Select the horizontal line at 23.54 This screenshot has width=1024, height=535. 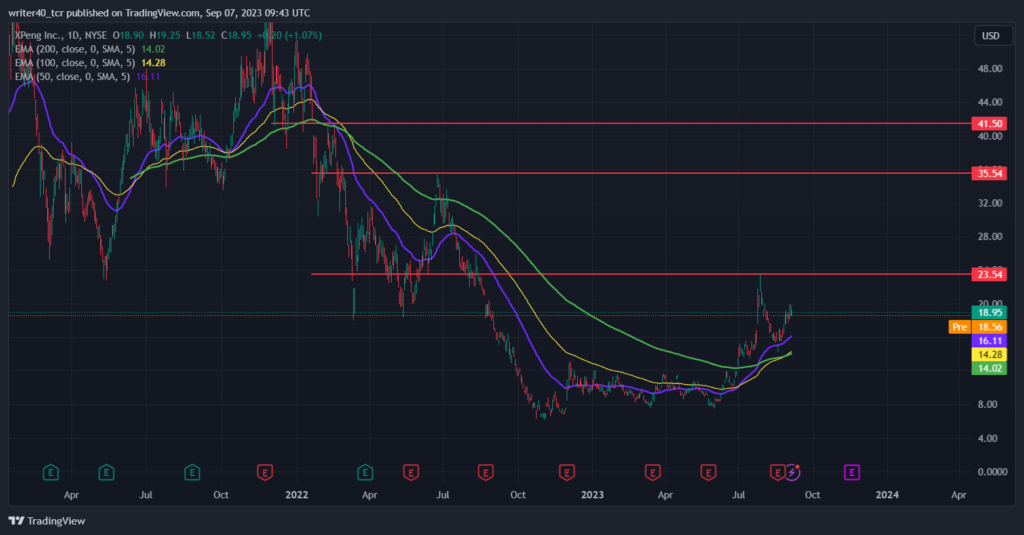point(641,274)
